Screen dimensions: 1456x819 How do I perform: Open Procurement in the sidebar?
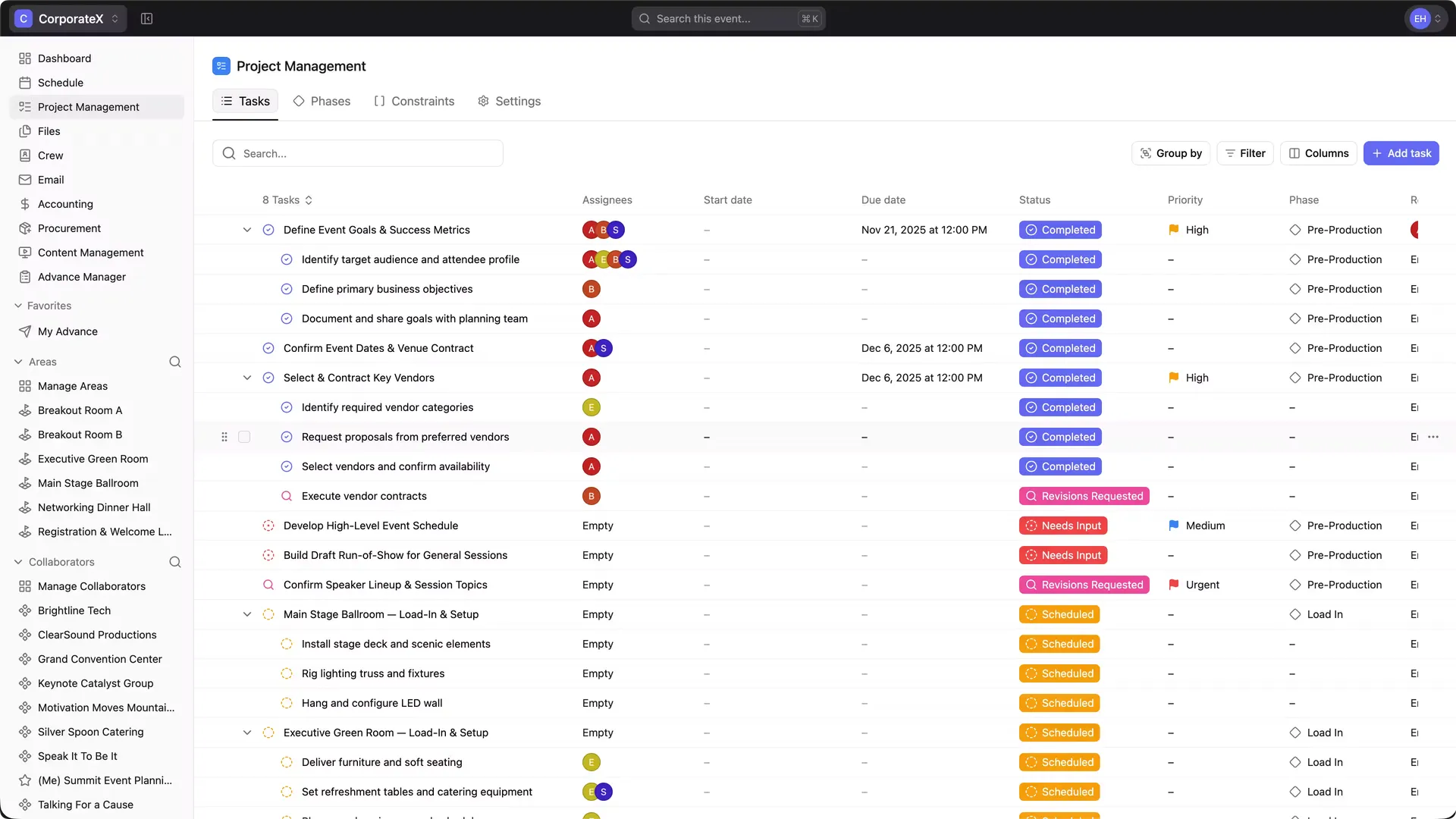[97, 228]
